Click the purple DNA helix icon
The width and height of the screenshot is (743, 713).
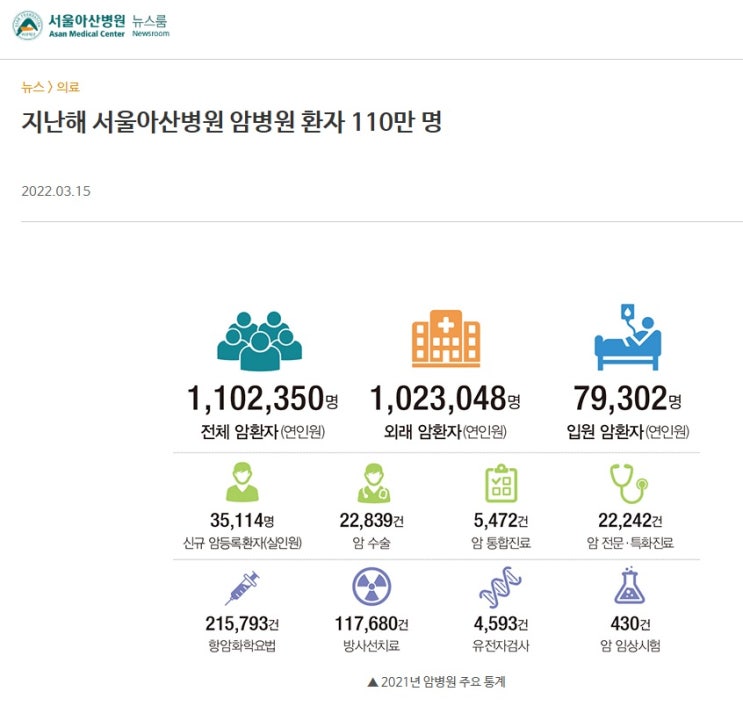[500, 587]
